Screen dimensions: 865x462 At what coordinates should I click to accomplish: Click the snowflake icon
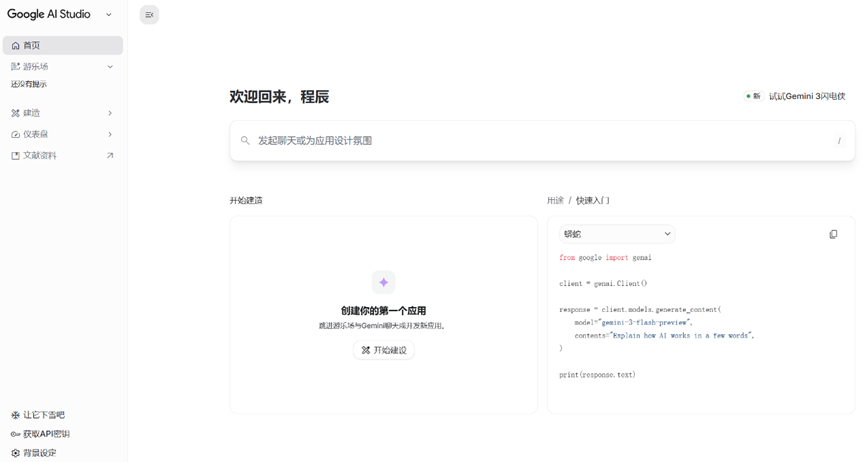click(x=15, y=415)
